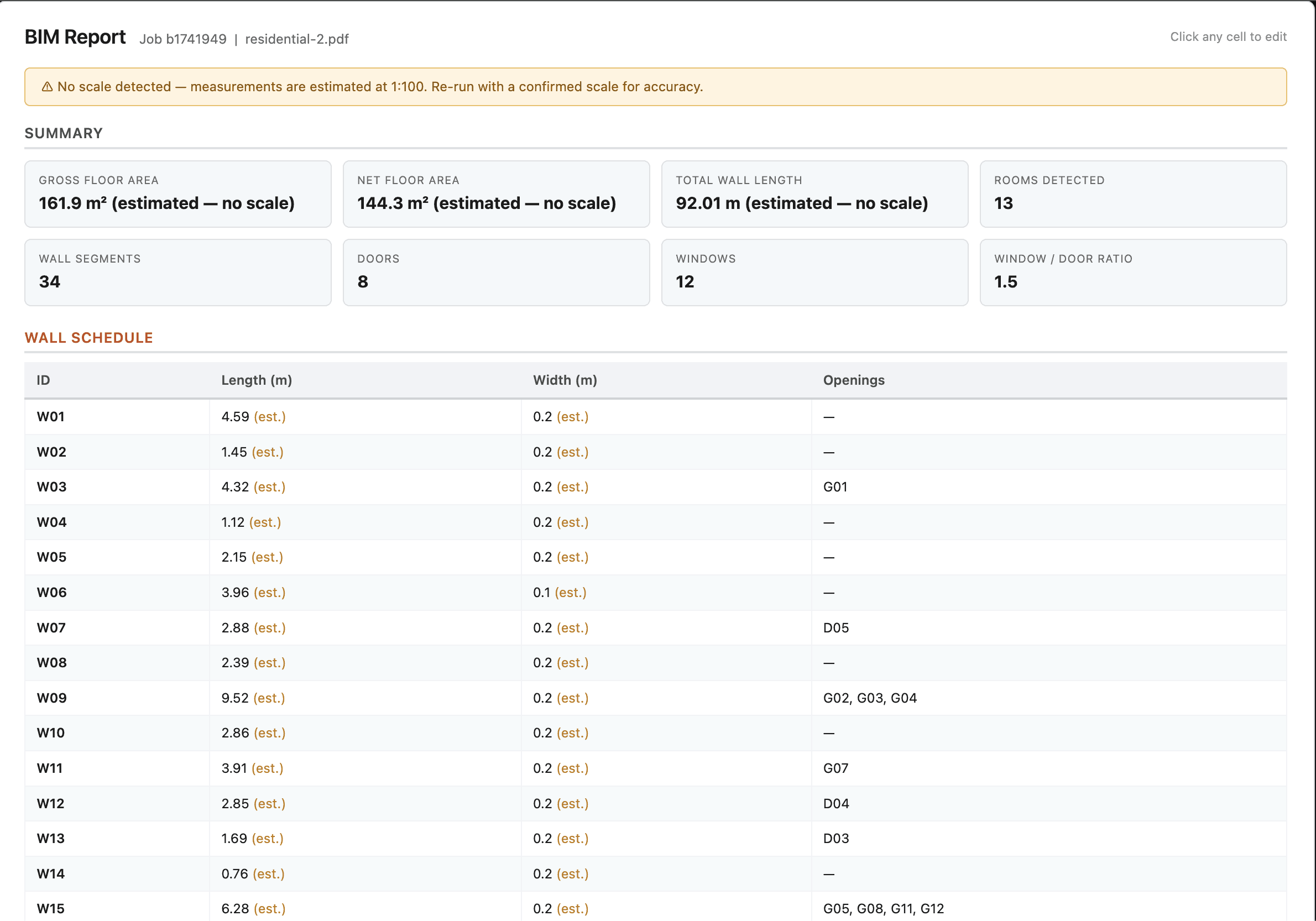Edit the Rooms Detected value 13

(x=1003, y=203)
